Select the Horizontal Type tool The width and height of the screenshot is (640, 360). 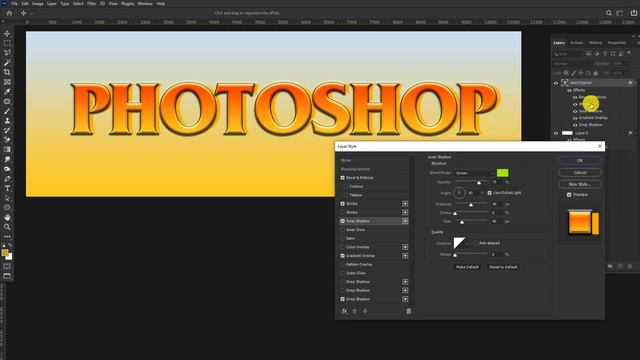pyautogui.click(x=7, y=188)
